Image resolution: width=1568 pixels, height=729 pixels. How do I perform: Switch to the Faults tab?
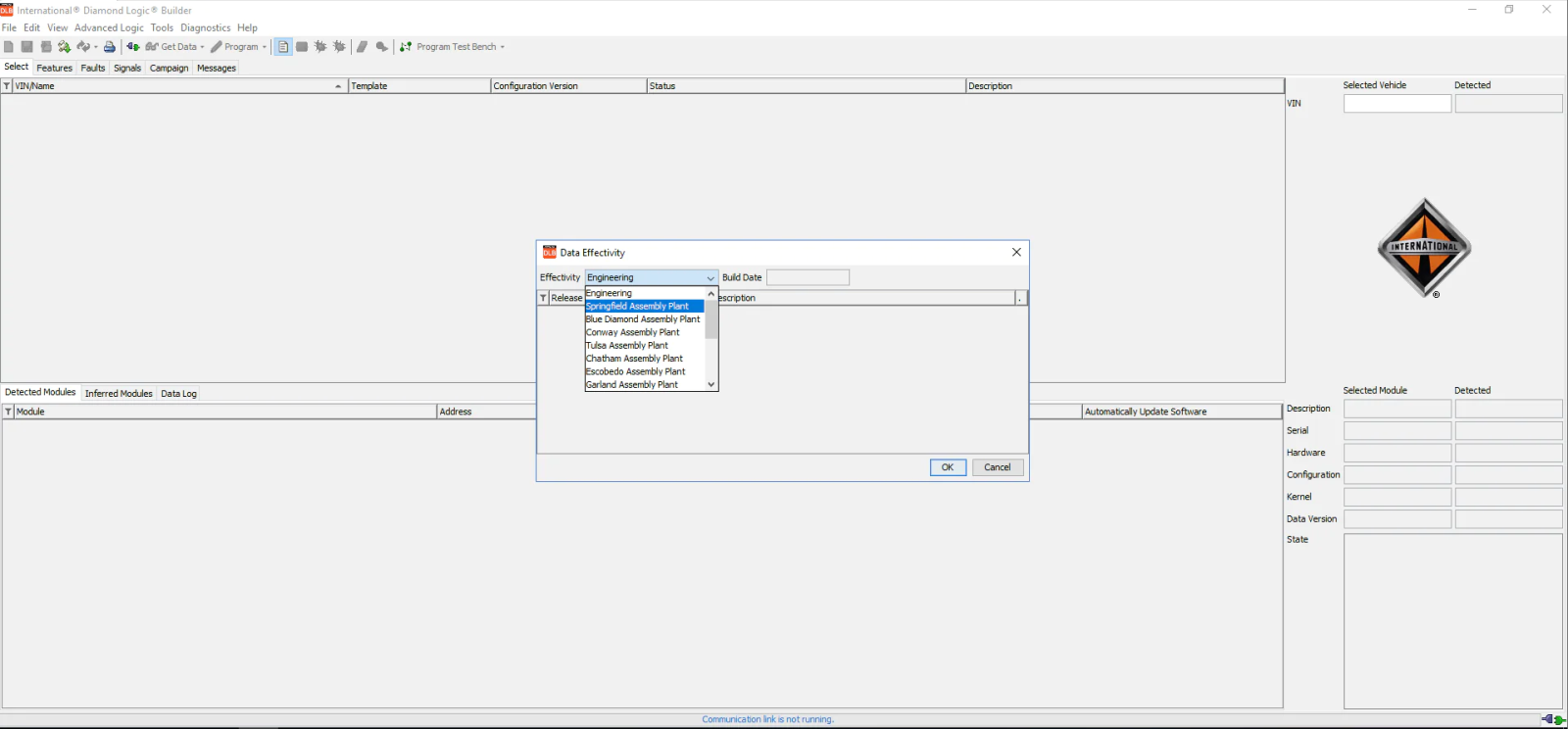click(93, 68)
